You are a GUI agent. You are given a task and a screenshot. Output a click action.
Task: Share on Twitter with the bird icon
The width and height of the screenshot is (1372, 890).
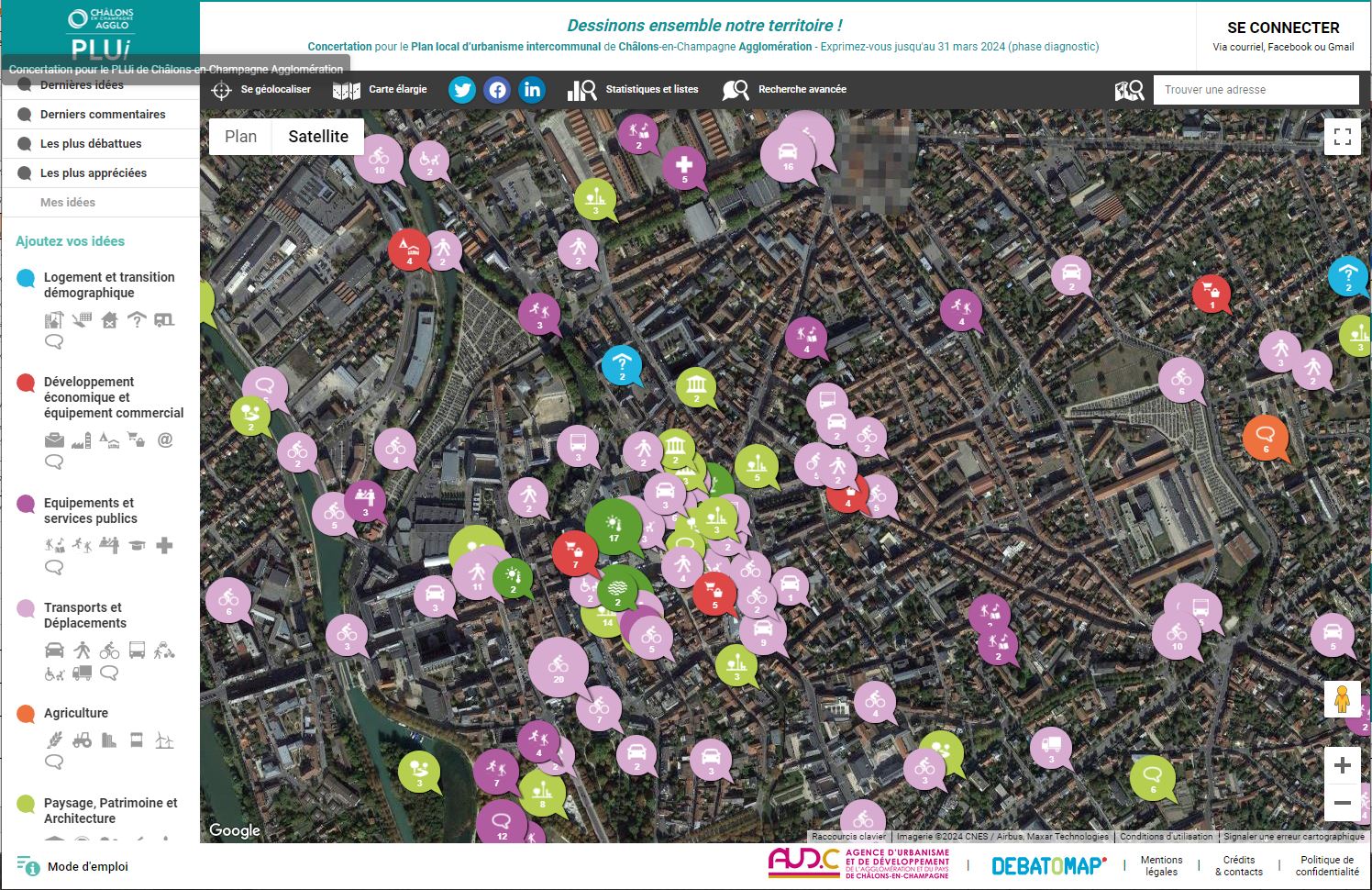click(462, 90)
